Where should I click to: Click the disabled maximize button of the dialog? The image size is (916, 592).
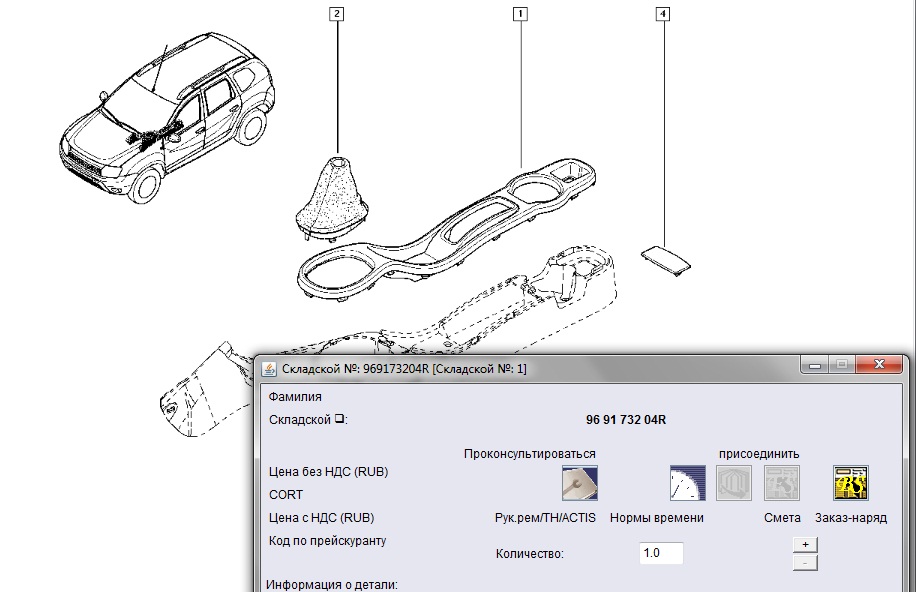coord(842,365)
